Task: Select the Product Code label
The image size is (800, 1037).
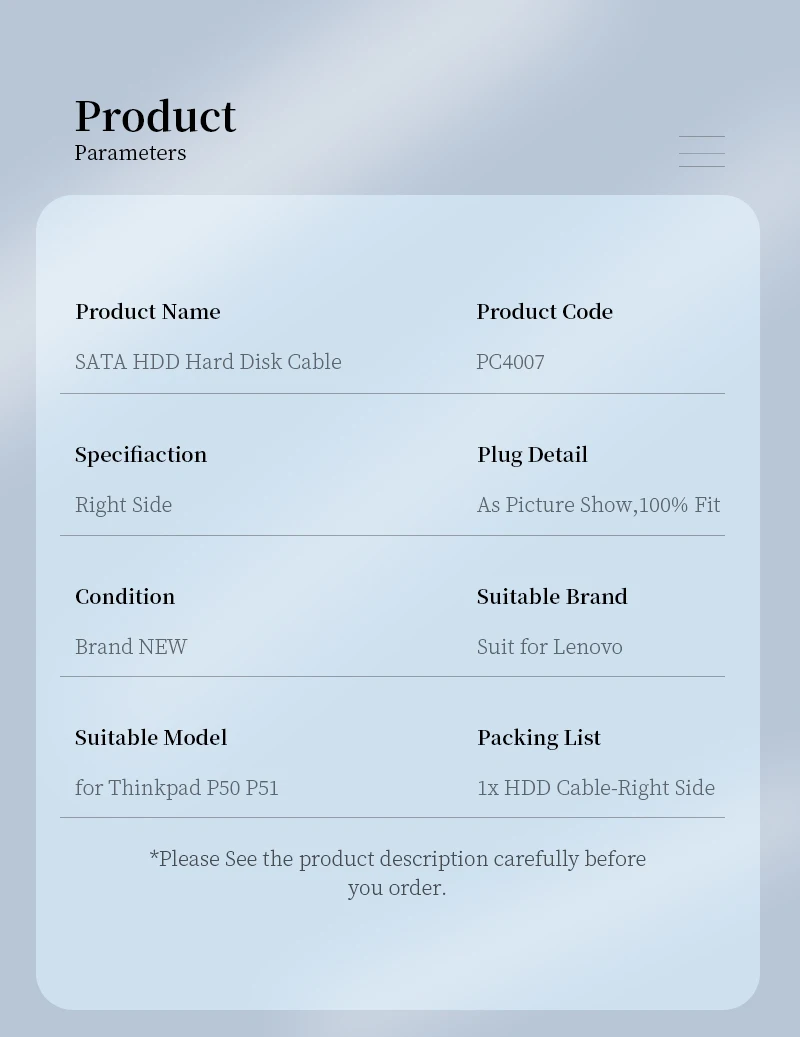Action: (x=544, y=311)
